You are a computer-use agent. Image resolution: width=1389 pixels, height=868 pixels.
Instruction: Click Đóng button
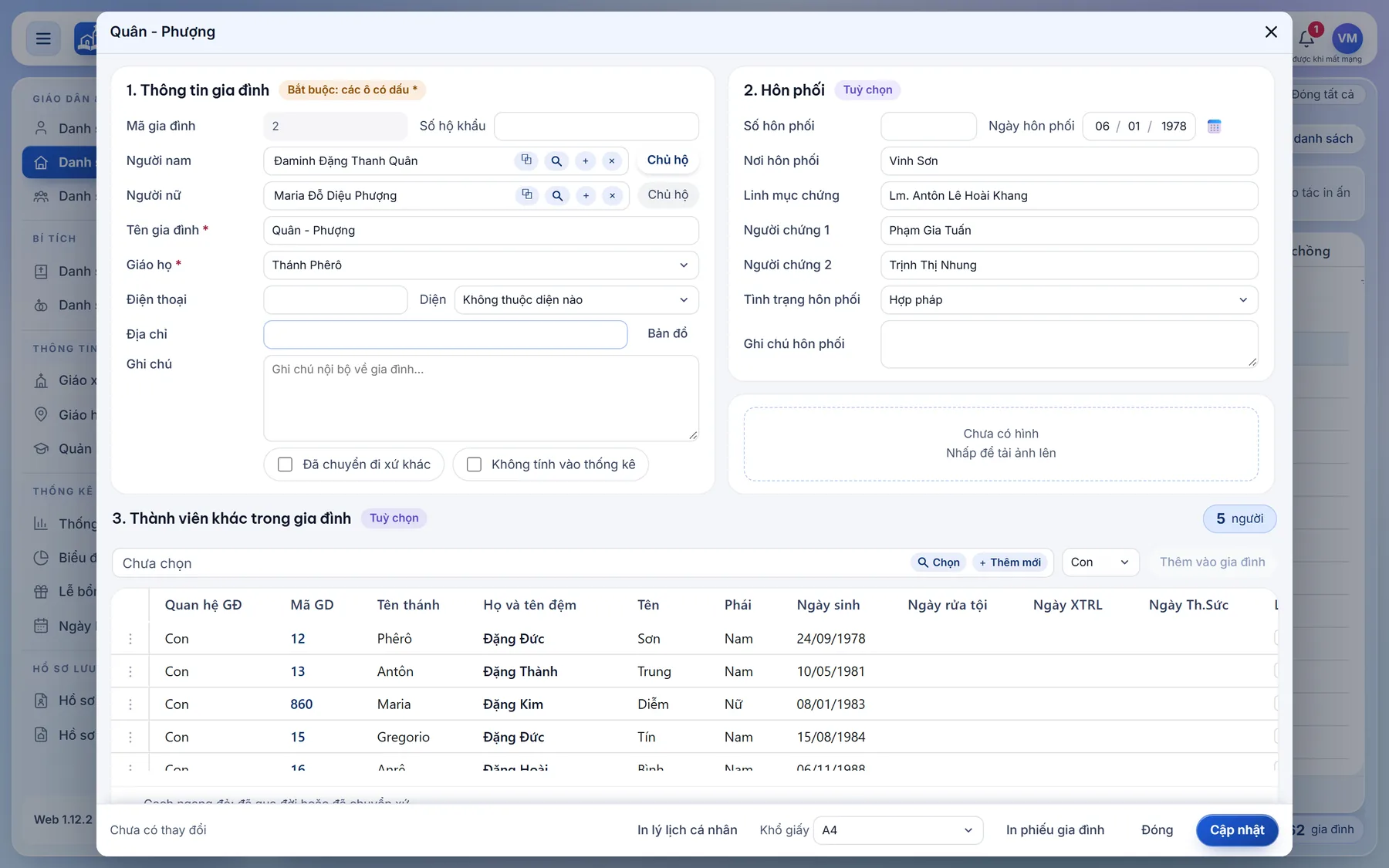click(x=1157, y=830)
